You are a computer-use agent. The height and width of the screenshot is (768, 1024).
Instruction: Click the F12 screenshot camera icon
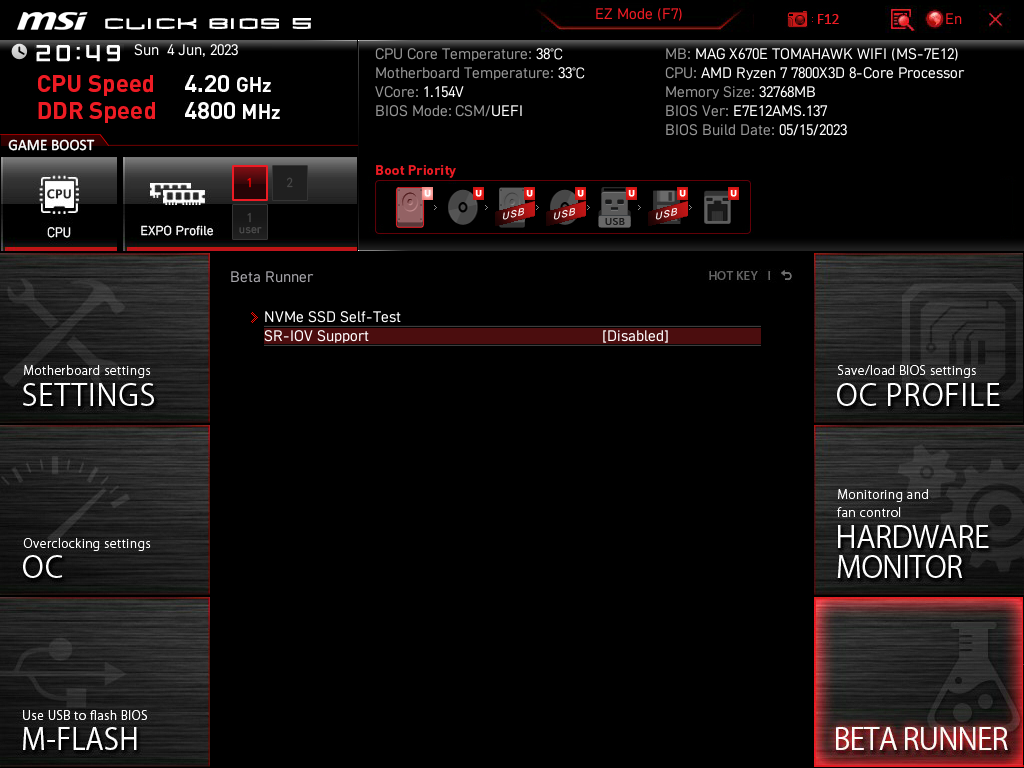click(x=797, y=19)
